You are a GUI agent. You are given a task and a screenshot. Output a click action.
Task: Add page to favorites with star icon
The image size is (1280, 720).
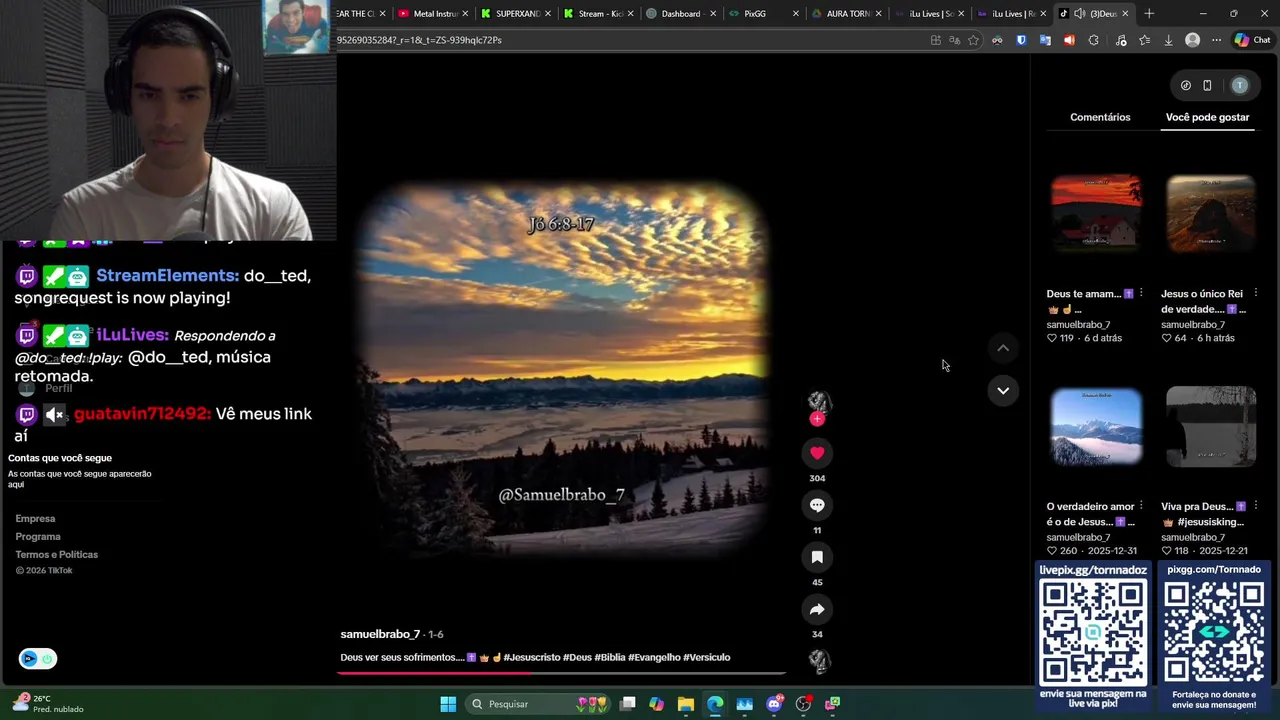[x=973, y=40]
